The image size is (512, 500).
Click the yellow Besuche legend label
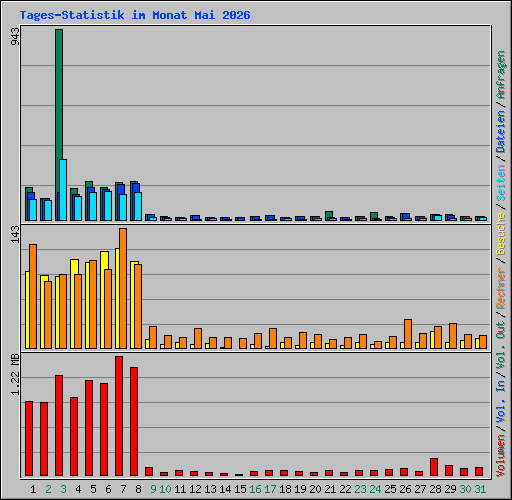pyautogui.click(x=501, y=234)
